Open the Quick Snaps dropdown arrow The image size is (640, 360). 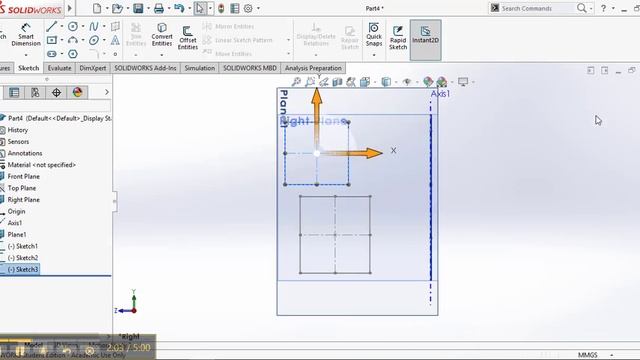click(x=374, y=54)
